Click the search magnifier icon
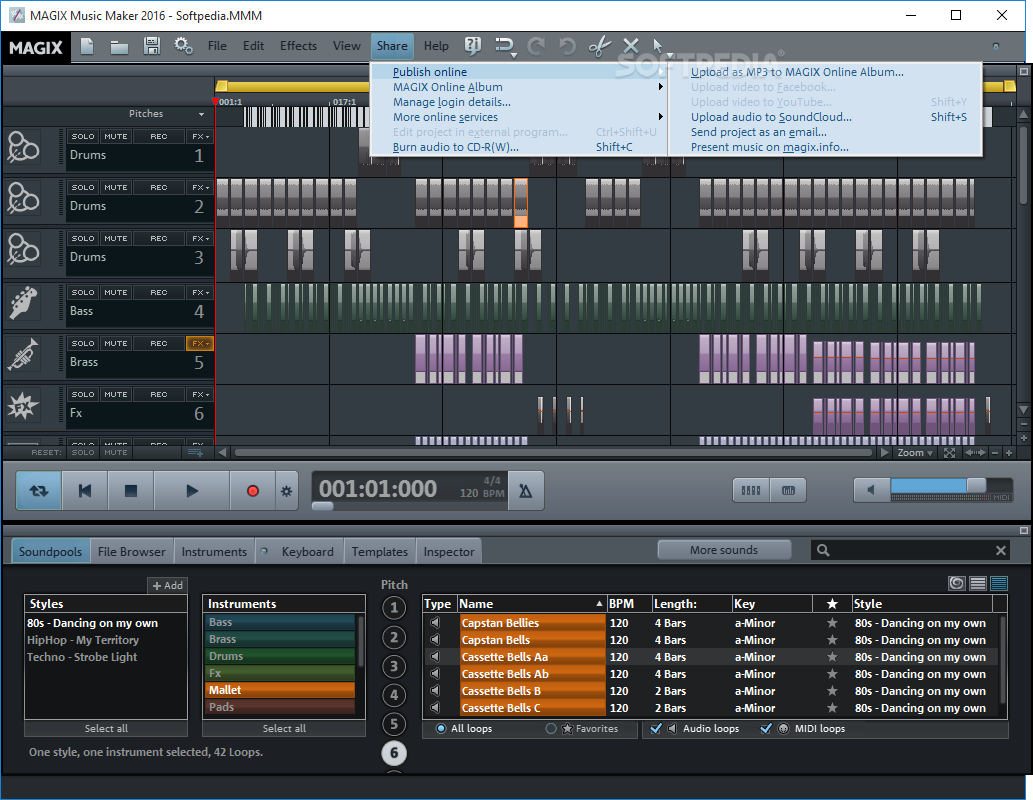 pos(823,550)
